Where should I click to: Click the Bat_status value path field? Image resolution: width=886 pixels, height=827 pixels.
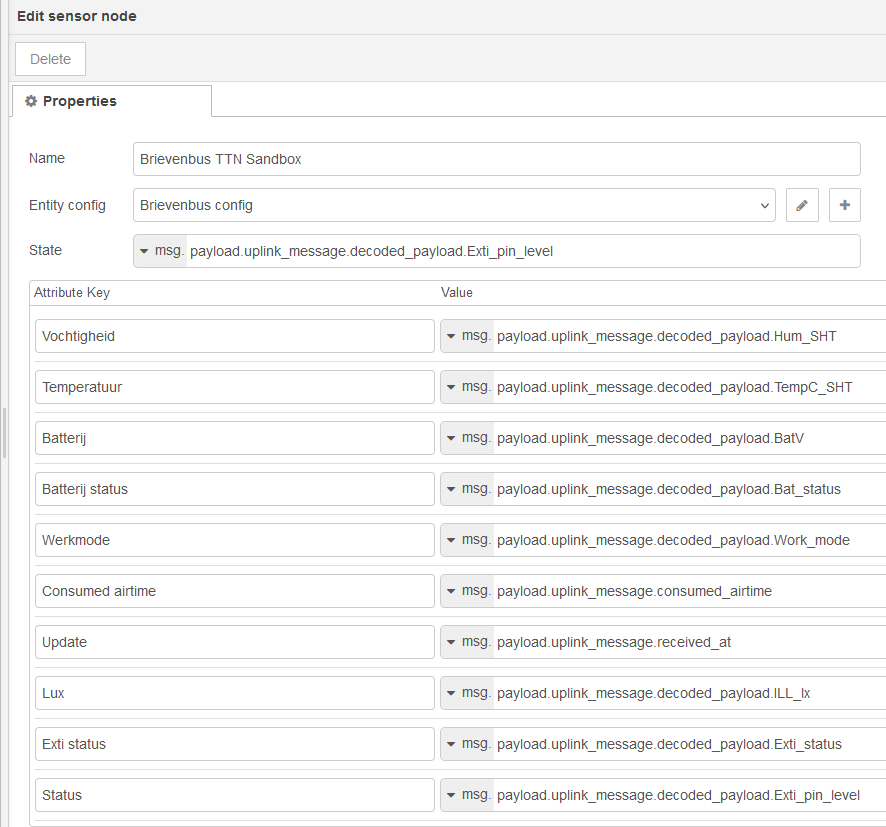690,489
